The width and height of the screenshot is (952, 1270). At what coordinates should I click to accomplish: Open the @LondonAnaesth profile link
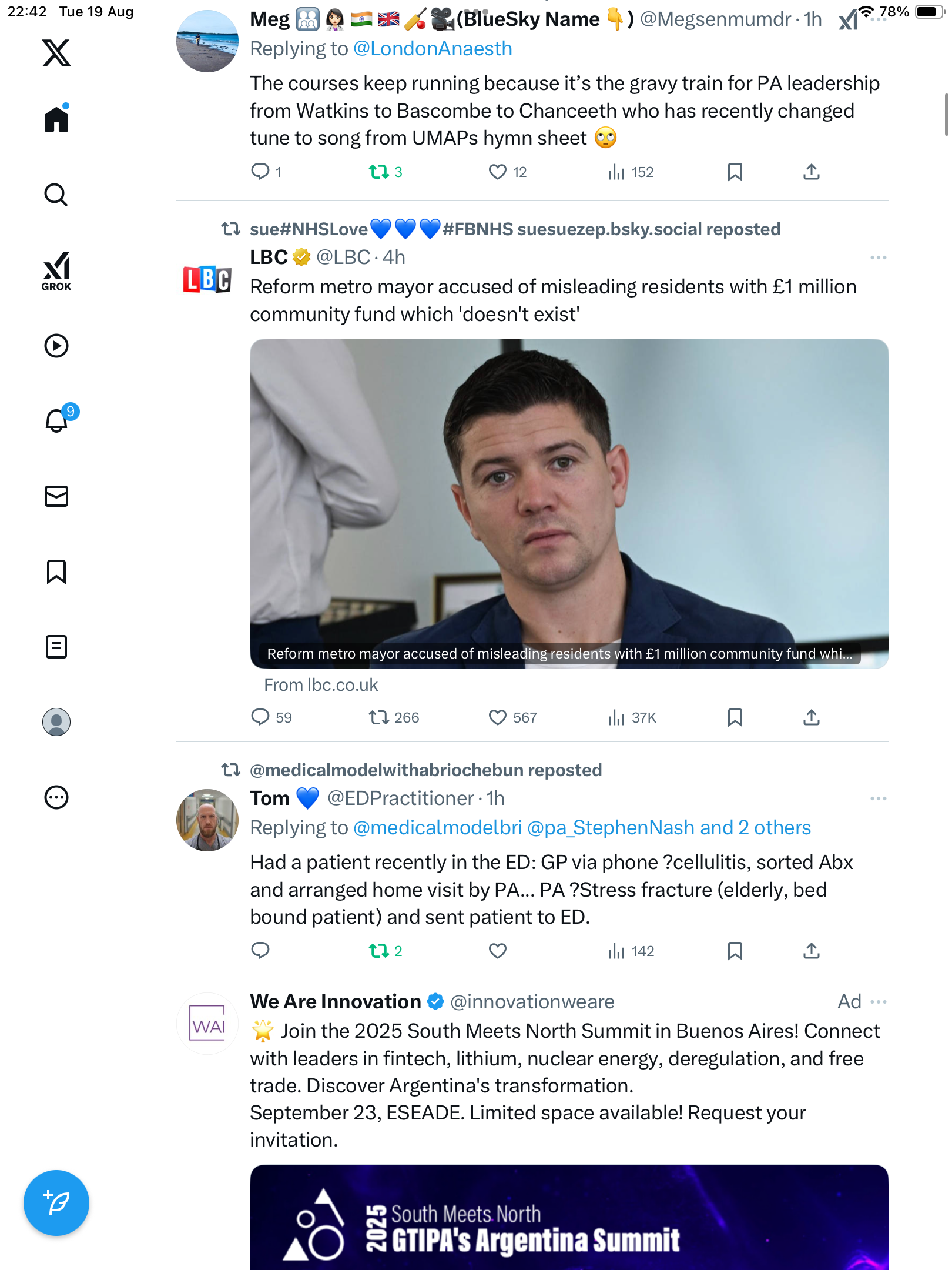tap(433, 49)
